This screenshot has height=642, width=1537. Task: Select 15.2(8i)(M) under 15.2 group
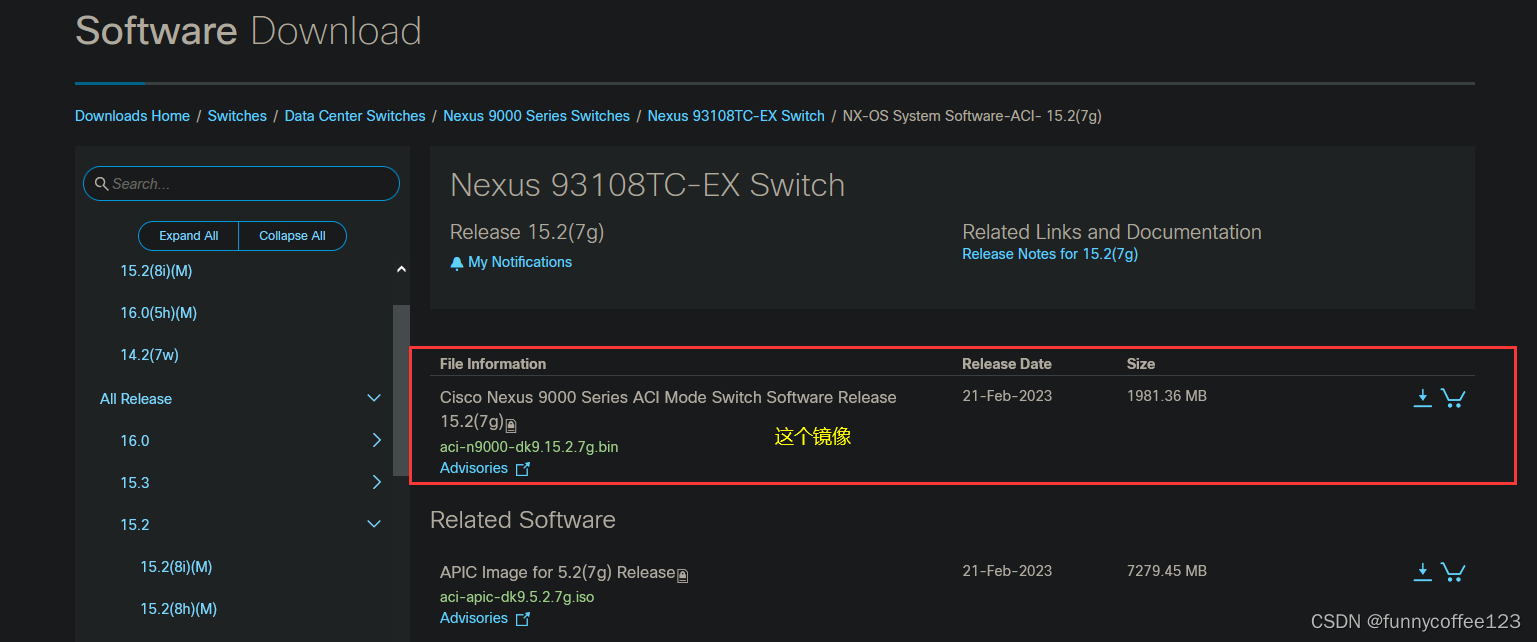[176, 567]
